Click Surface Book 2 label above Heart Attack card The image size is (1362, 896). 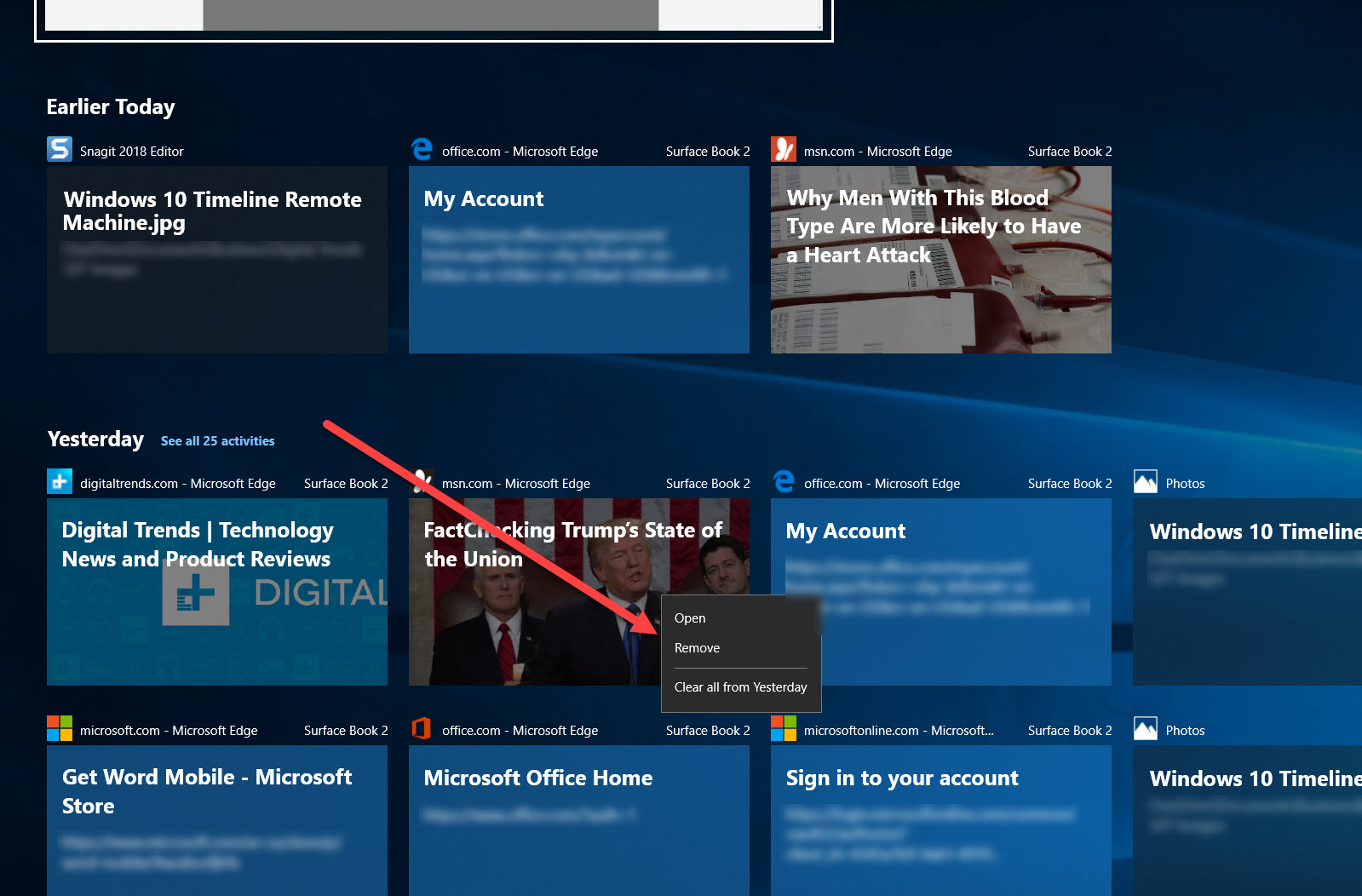tap(1070, 151)
